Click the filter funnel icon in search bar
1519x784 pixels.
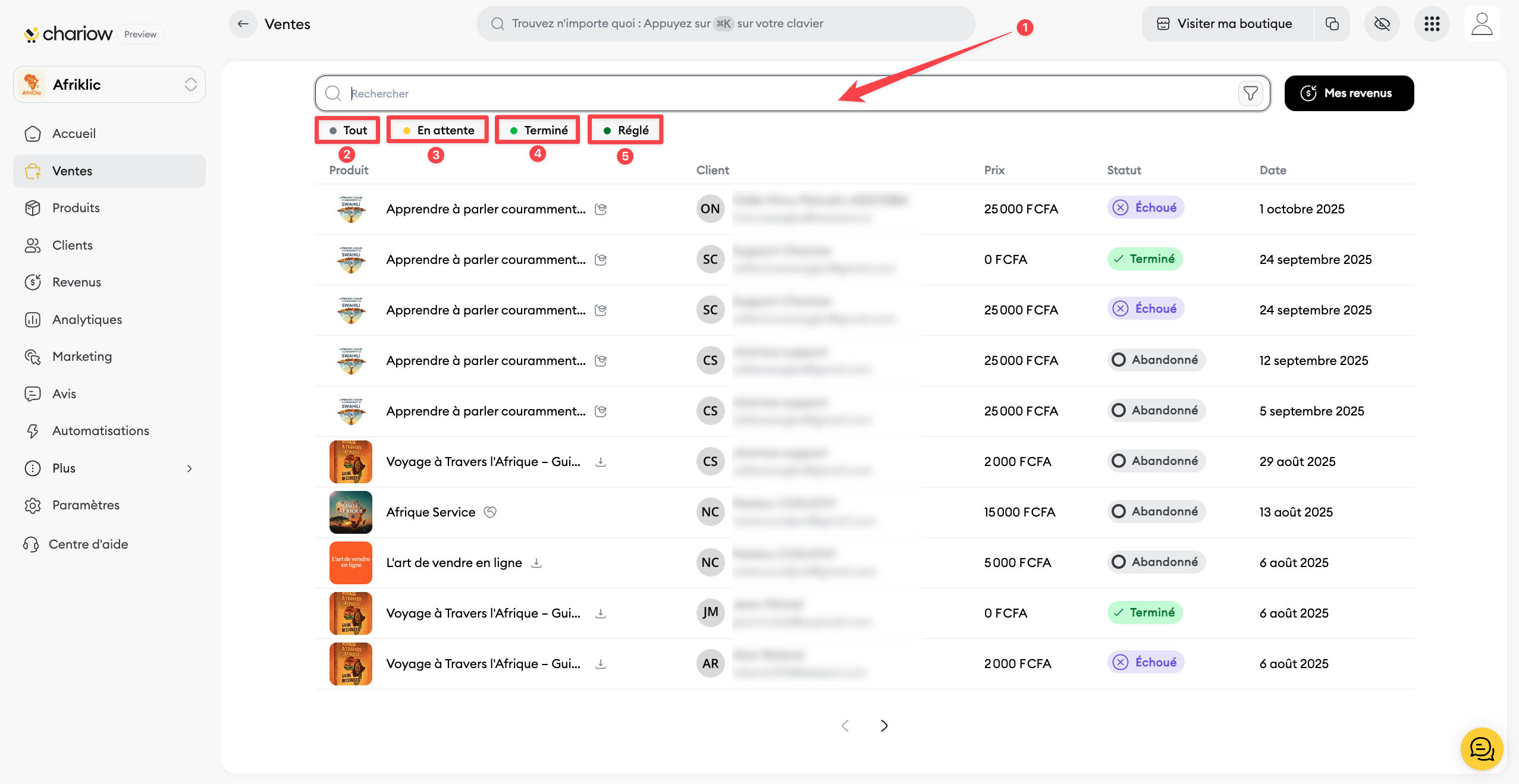(x=1250, y=93)
